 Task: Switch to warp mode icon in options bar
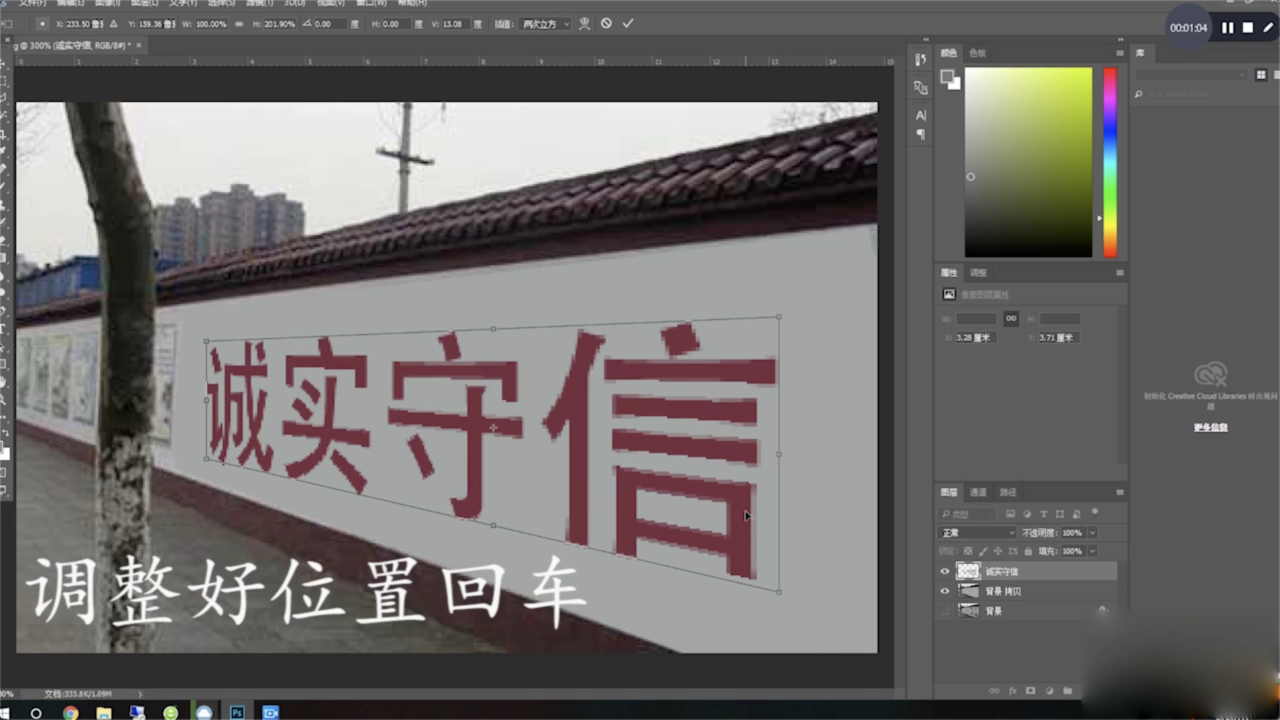click(584, 23)
